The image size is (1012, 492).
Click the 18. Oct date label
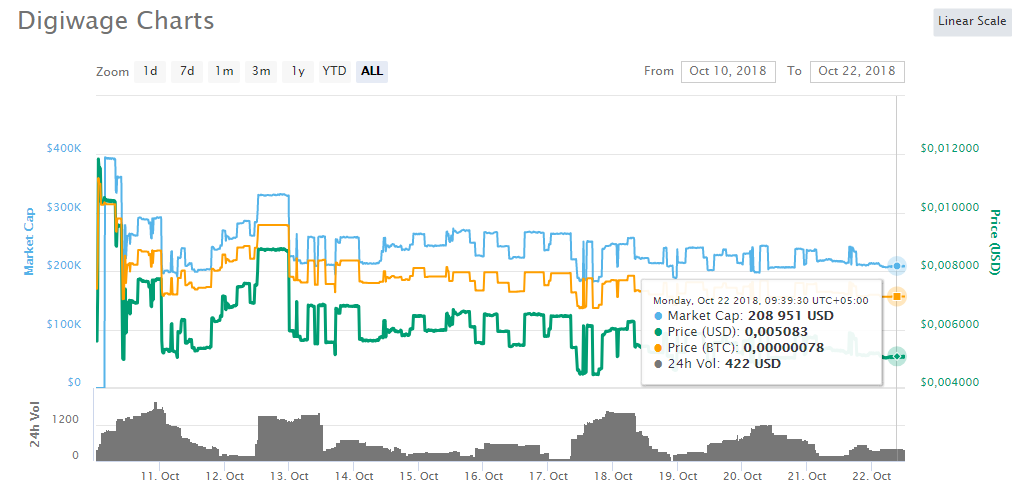click(612, 477)
